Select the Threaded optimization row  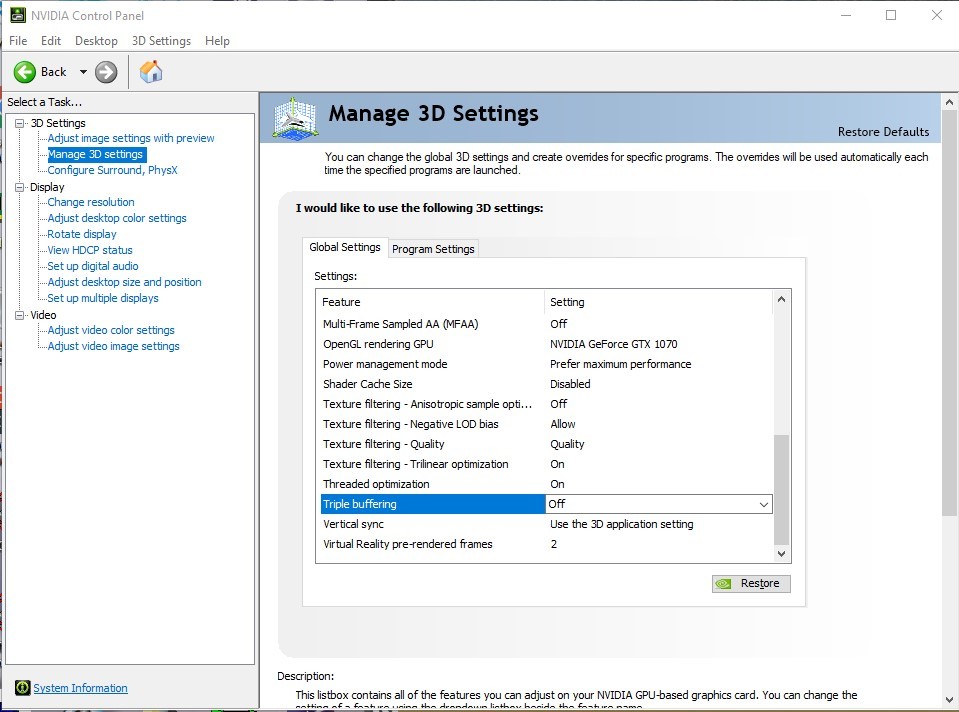point(546,484)
